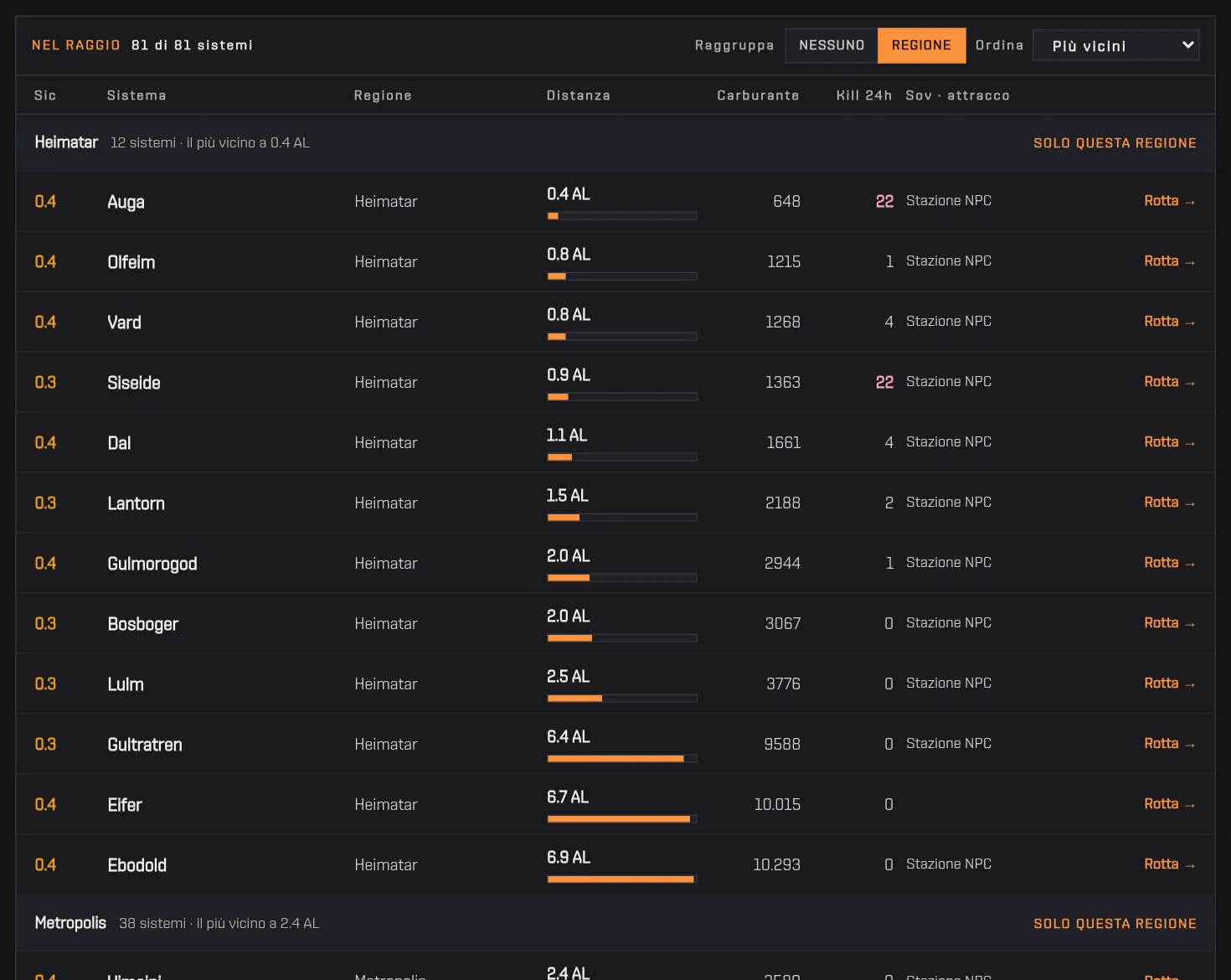The image size is (1231, 980).
Task: Sort by the Carburante column header
Action: click(758, 95)
